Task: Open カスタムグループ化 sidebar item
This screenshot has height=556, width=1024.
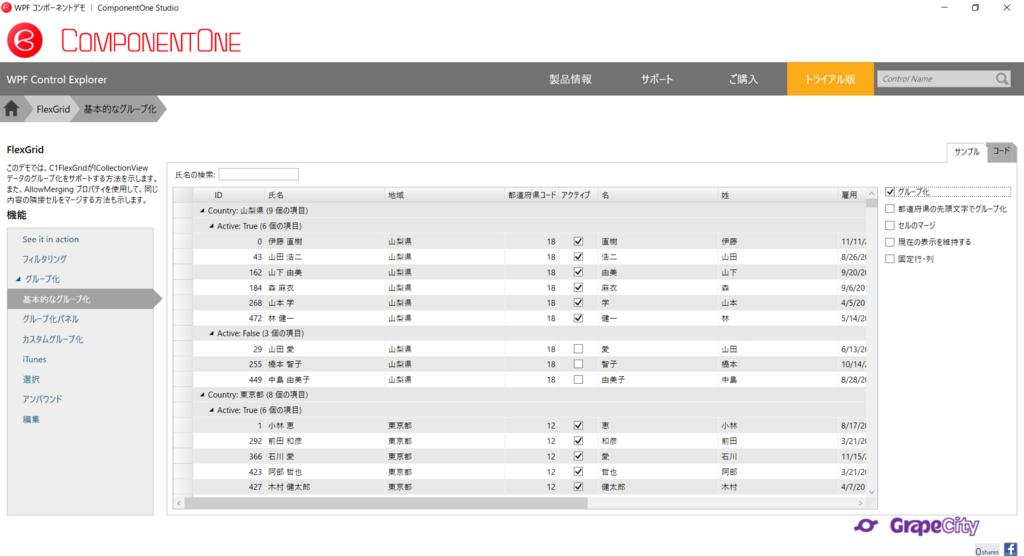Action: (x=52, y=340)
